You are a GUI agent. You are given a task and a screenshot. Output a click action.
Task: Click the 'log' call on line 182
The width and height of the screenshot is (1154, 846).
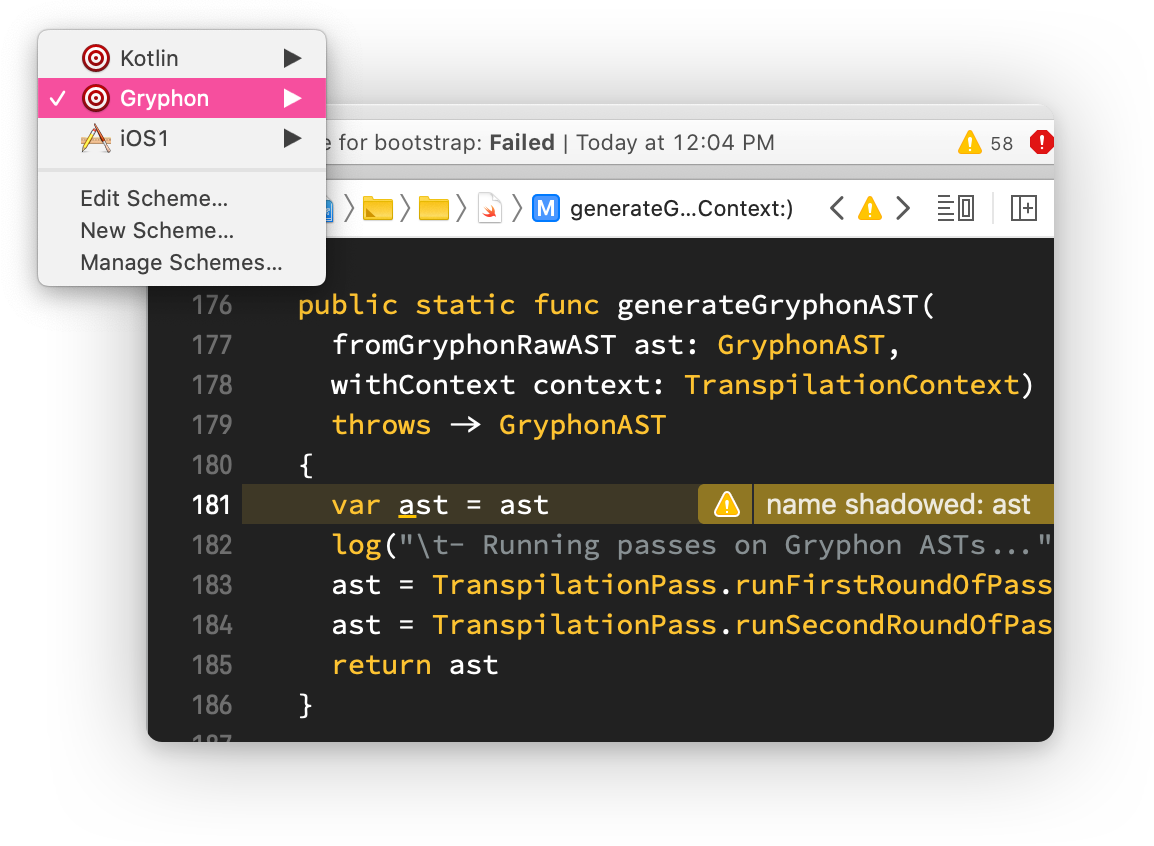coord(356,545)
